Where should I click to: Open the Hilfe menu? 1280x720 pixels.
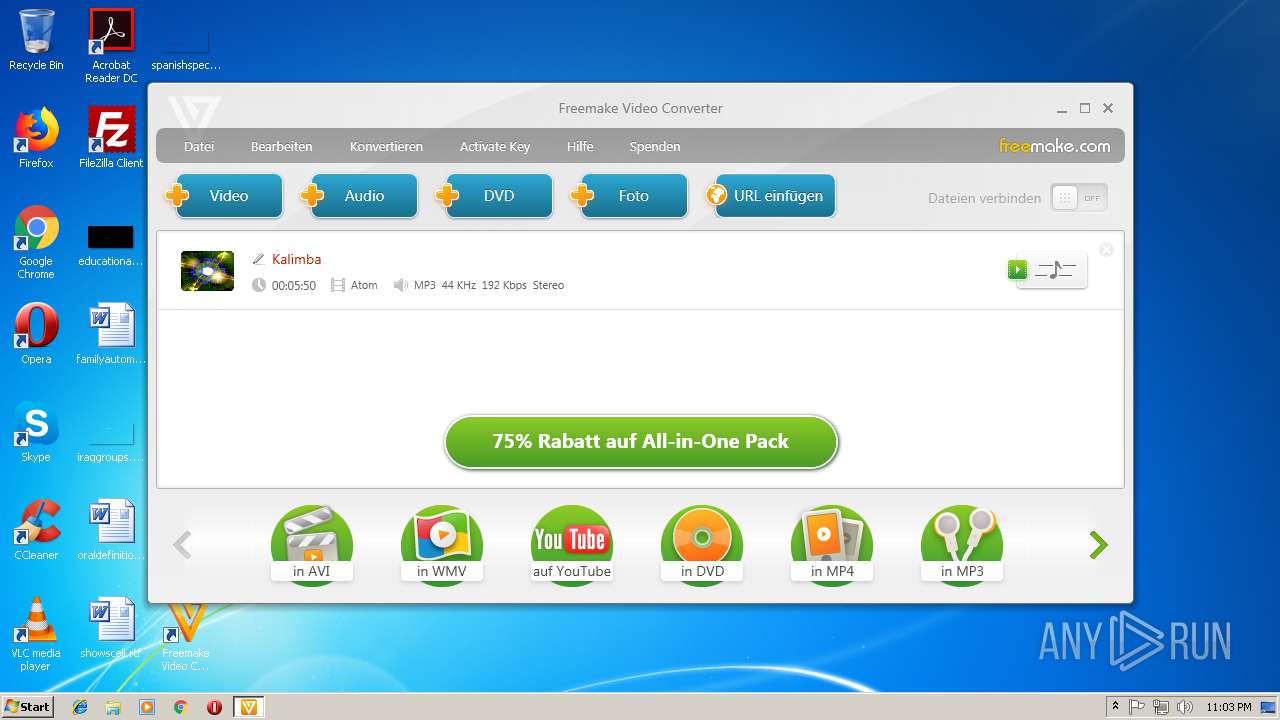click(580, 146)
